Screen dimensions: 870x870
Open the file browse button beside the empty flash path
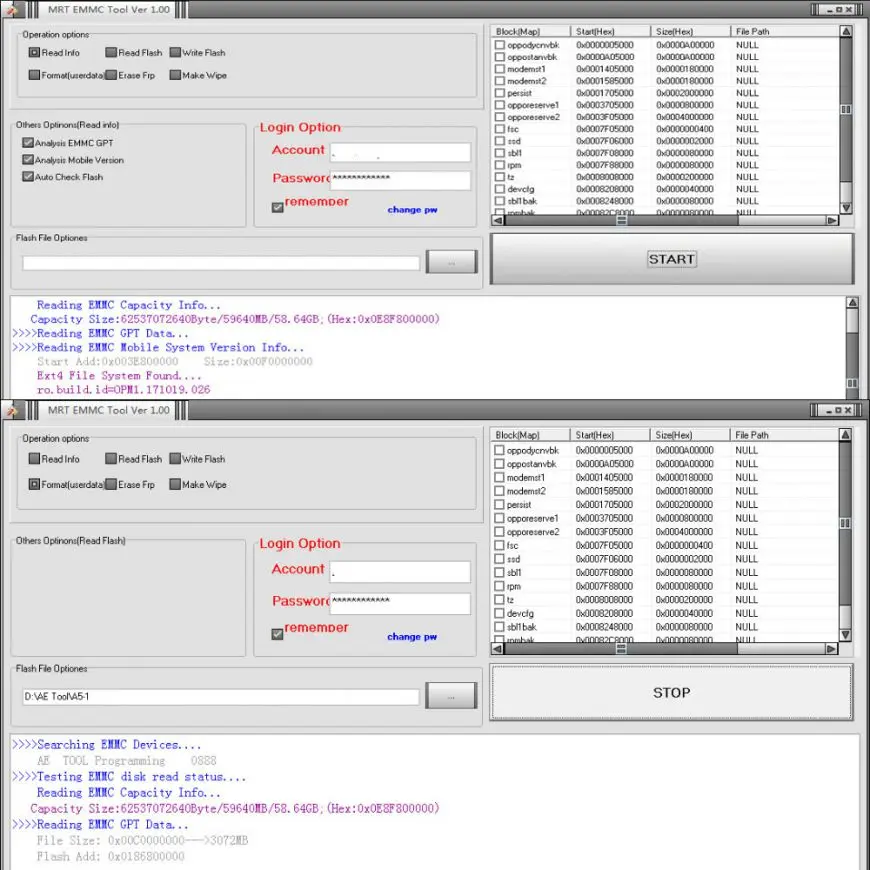point(452,262)
